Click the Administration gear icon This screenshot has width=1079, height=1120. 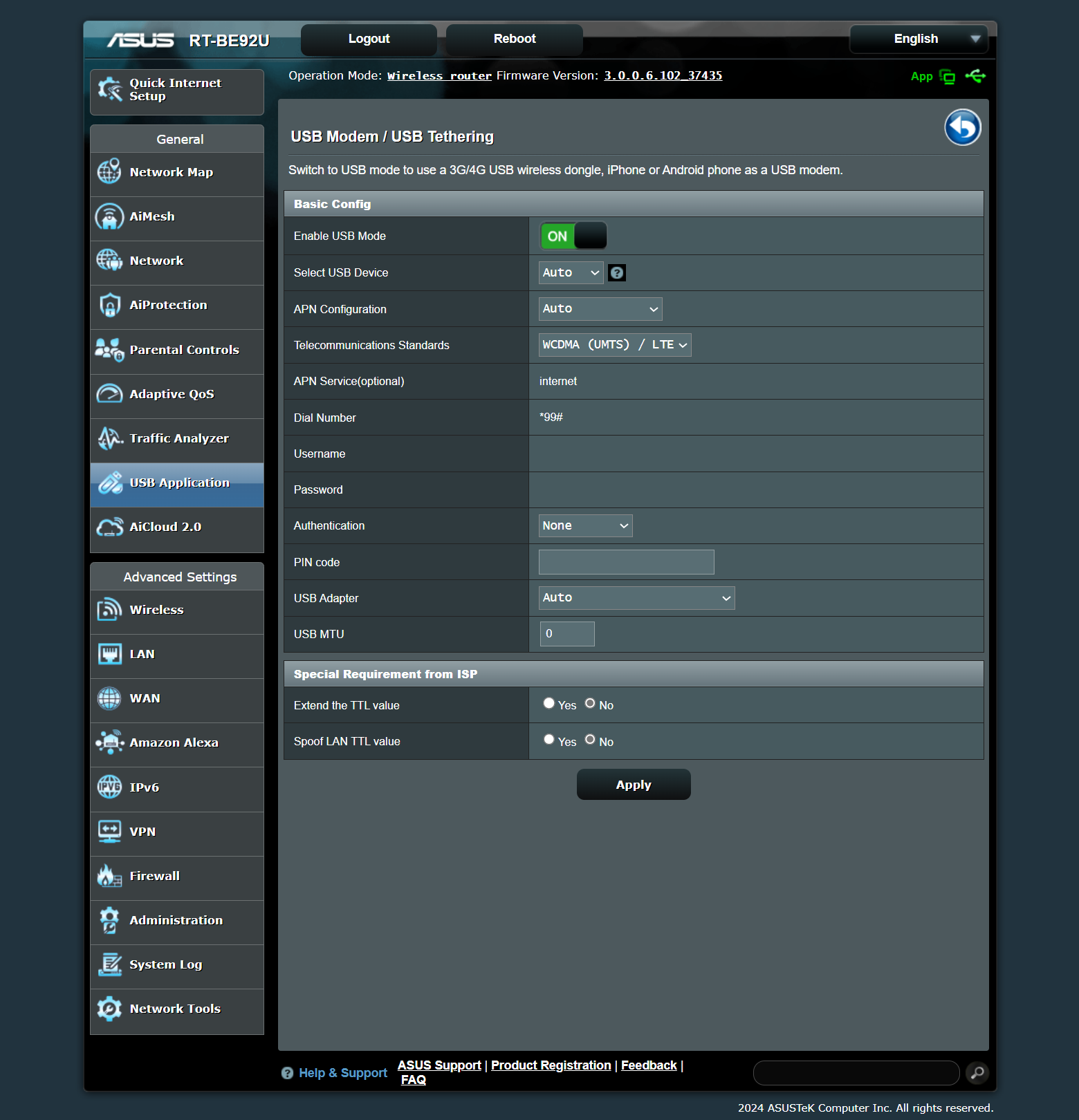pyautogui.click(x=109, y=920)
